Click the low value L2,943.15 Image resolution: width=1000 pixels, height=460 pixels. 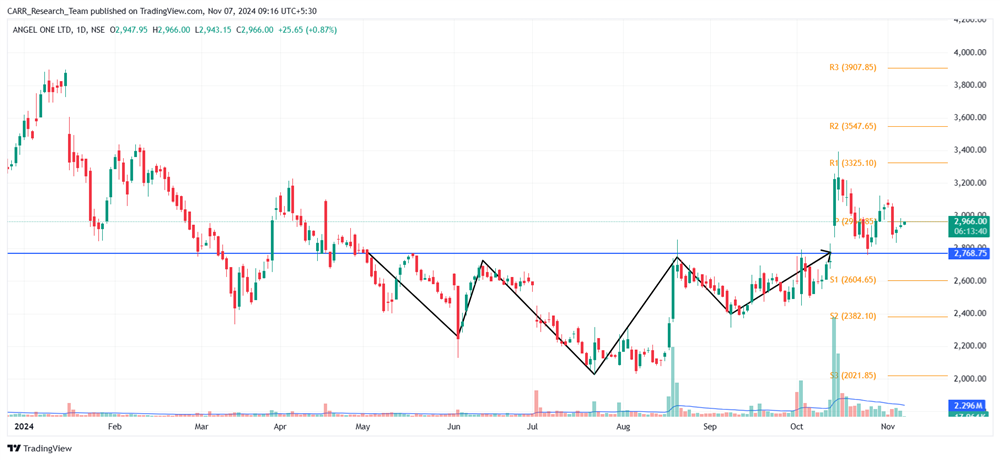click(212, 30)
